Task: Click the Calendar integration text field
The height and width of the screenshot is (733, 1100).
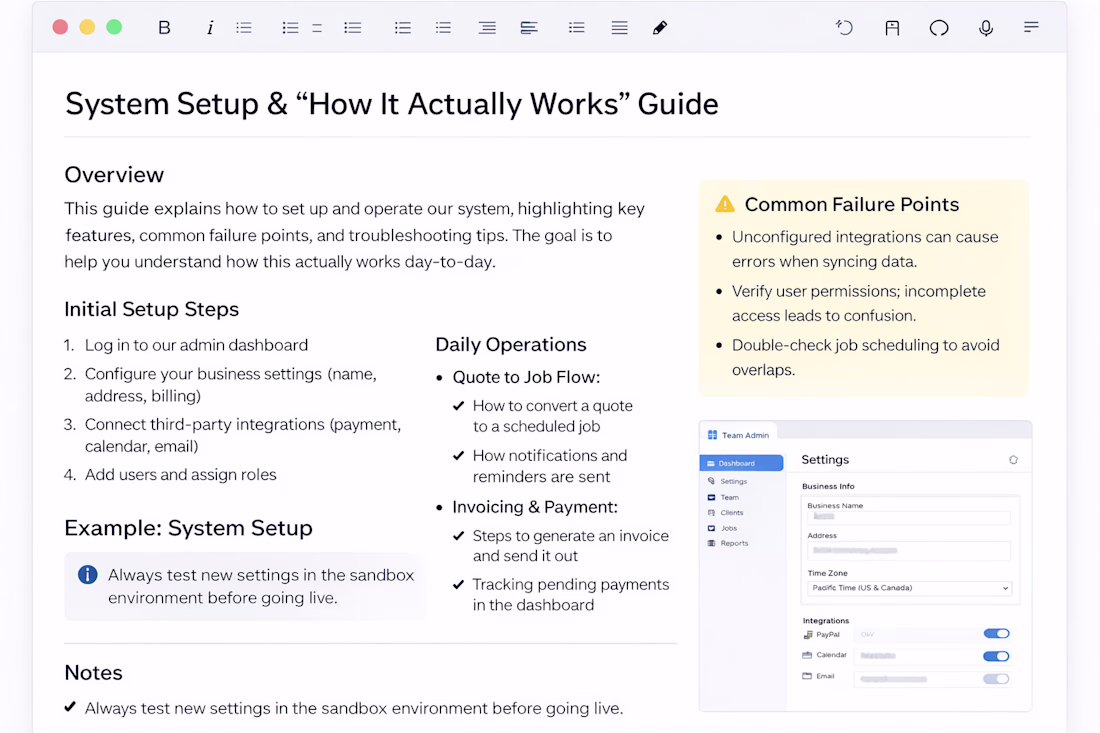Action: (x=918, y=656)
